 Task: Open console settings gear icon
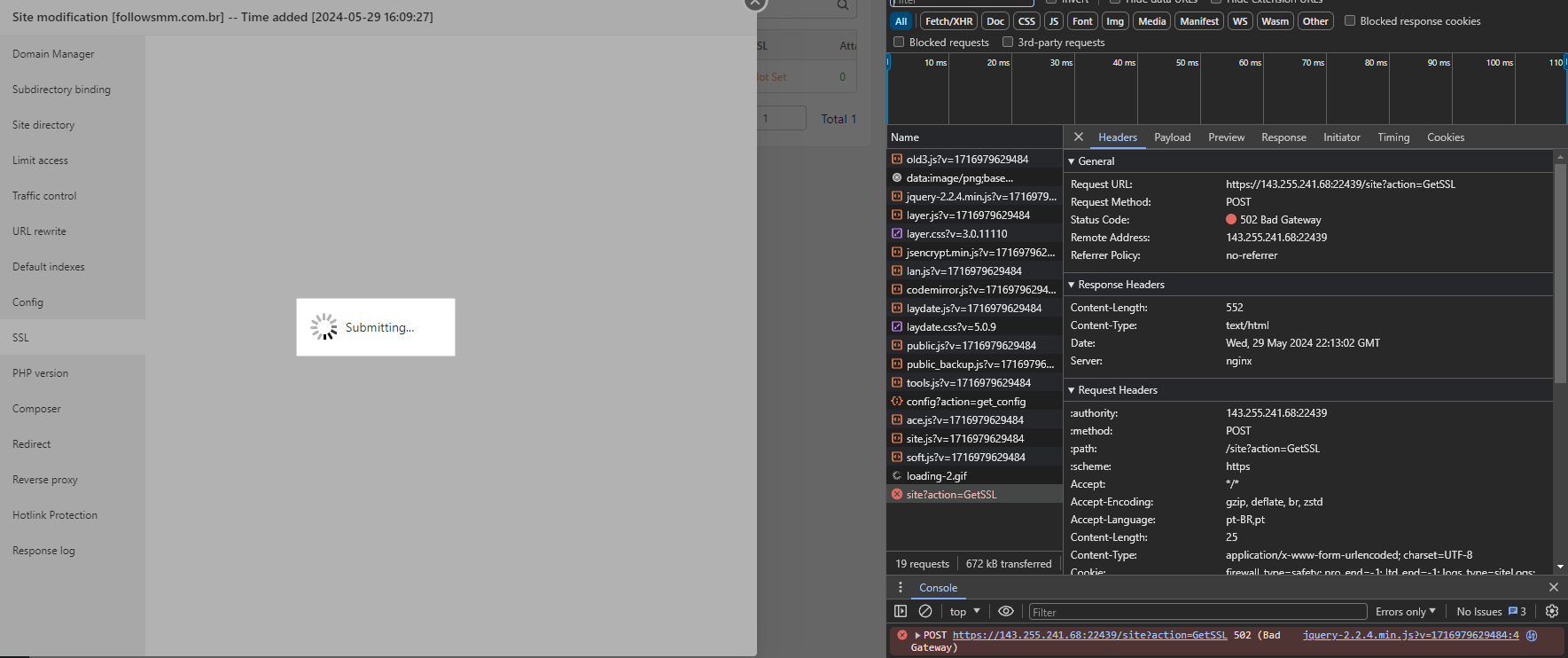[1552, 611]
